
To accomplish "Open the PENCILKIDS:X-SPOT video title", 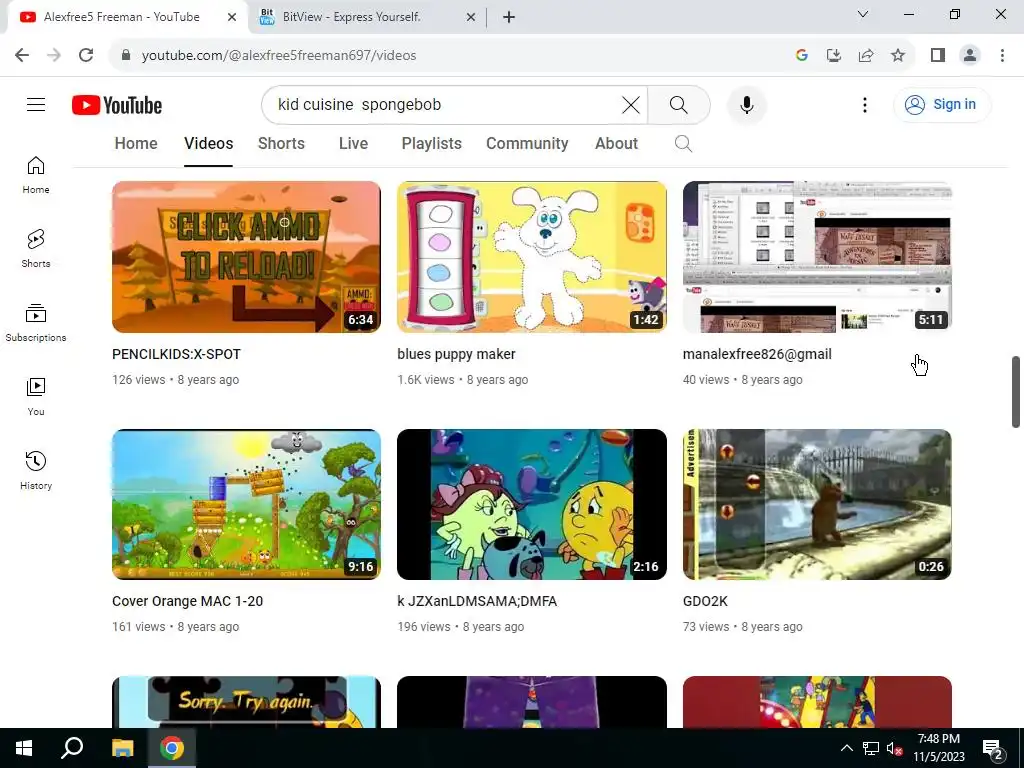I will (176, 354).
